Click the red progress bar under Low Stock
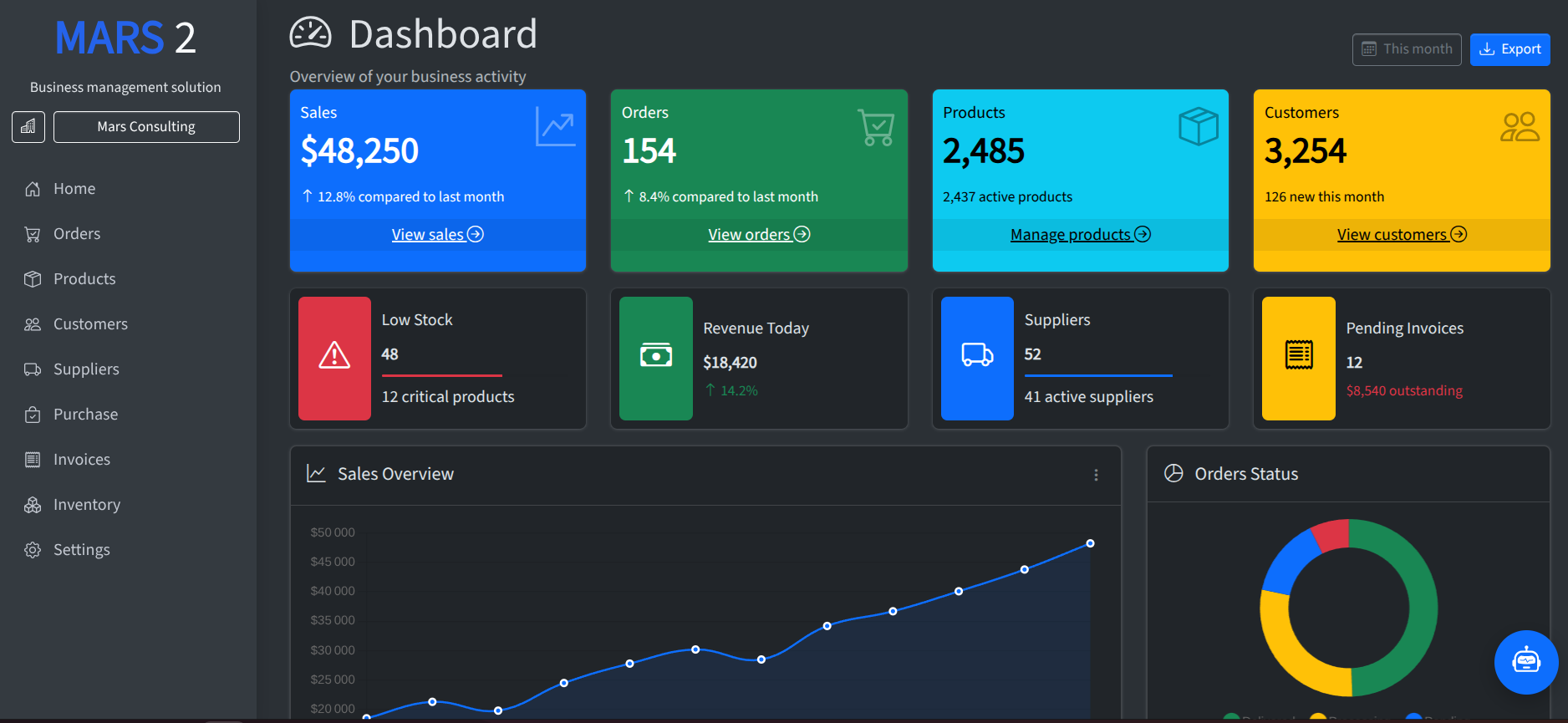Image resolution: width=1568 pixels, height=723 pixels. (x=441, y=376)
